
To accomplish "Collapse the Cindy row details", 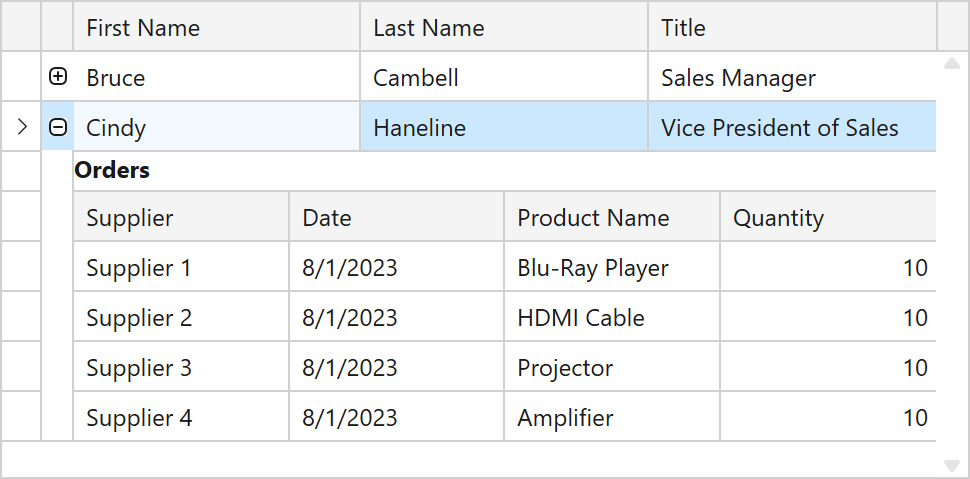I will [x=58, y=127].
